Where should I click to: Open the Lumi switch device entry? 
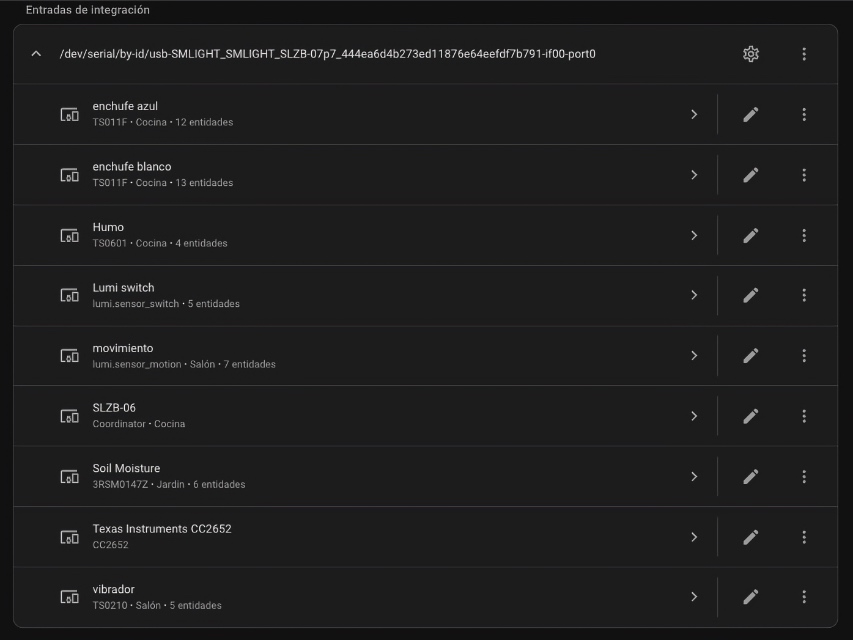(364, 296)
